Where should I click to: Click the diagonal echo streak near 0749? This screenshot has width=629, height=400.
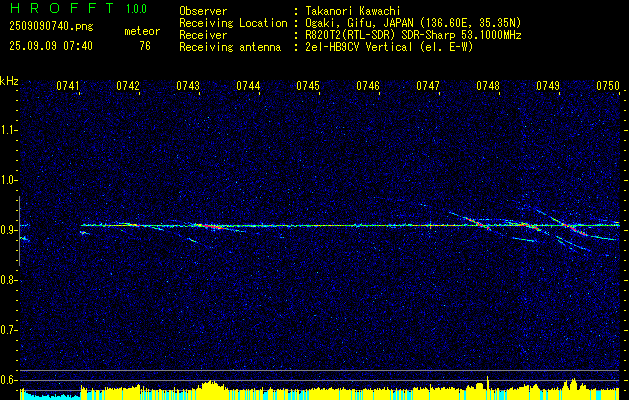point(569,227)
